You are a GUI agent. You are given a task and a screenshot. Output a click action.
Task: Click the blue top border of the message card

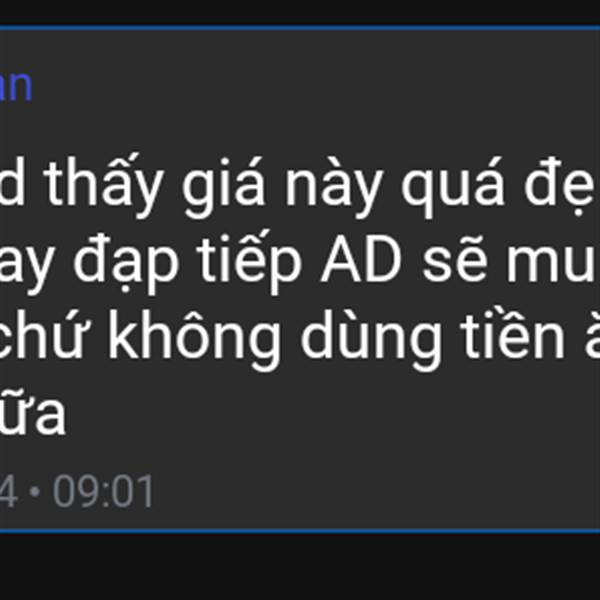click(300, 28)
